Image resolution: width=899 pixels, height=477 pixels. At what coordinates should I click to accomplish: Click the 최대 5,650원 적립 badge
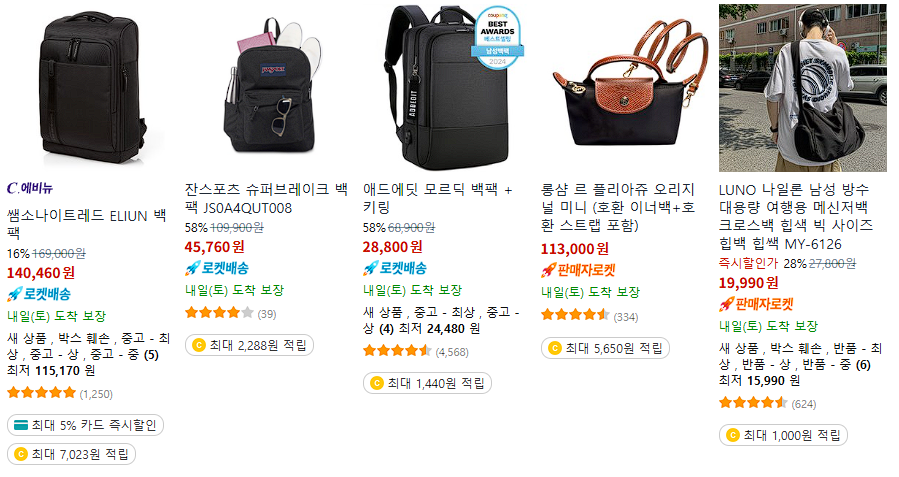[605, 348]
